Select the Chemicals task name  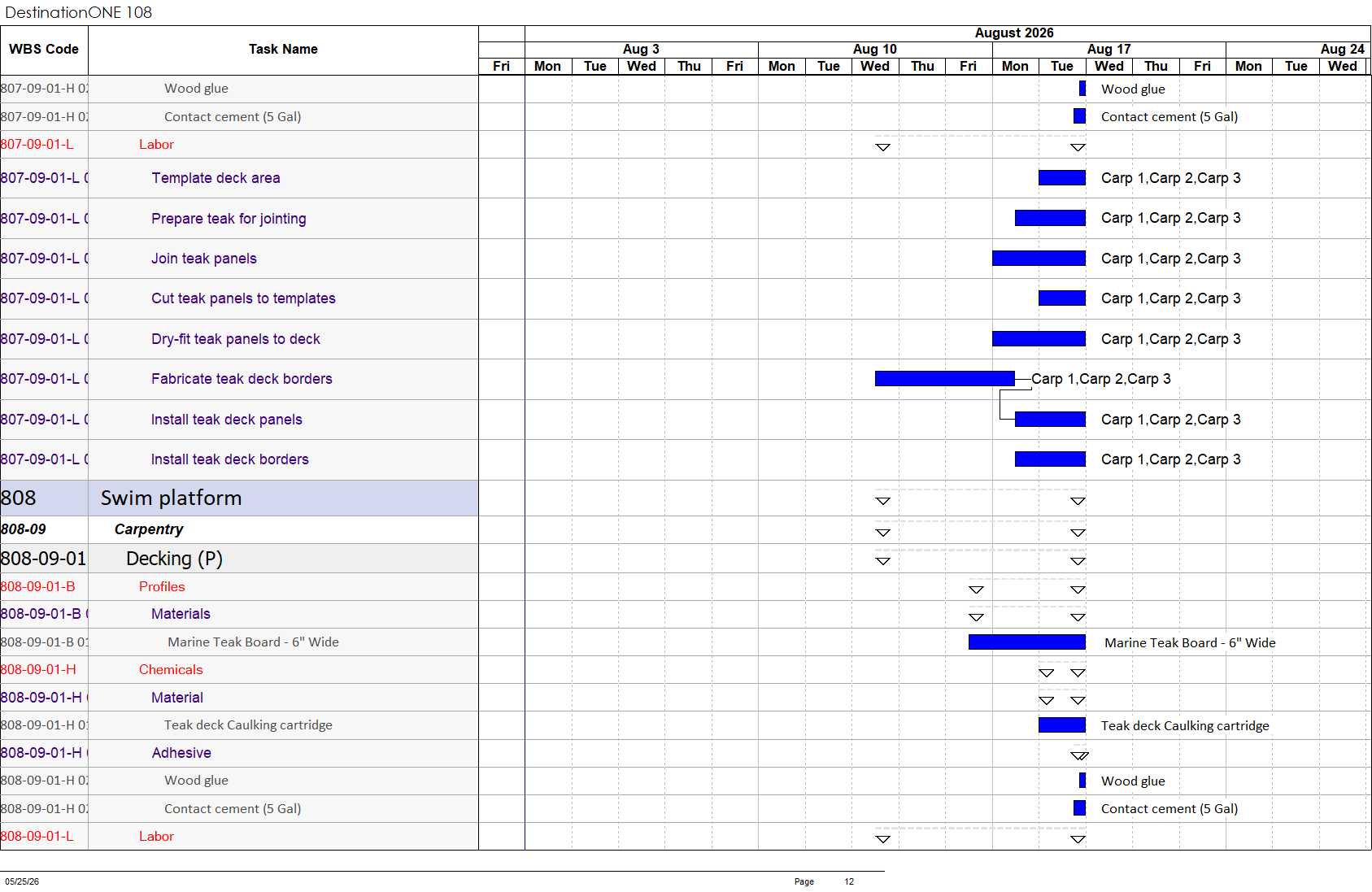(x=171, y=670)
